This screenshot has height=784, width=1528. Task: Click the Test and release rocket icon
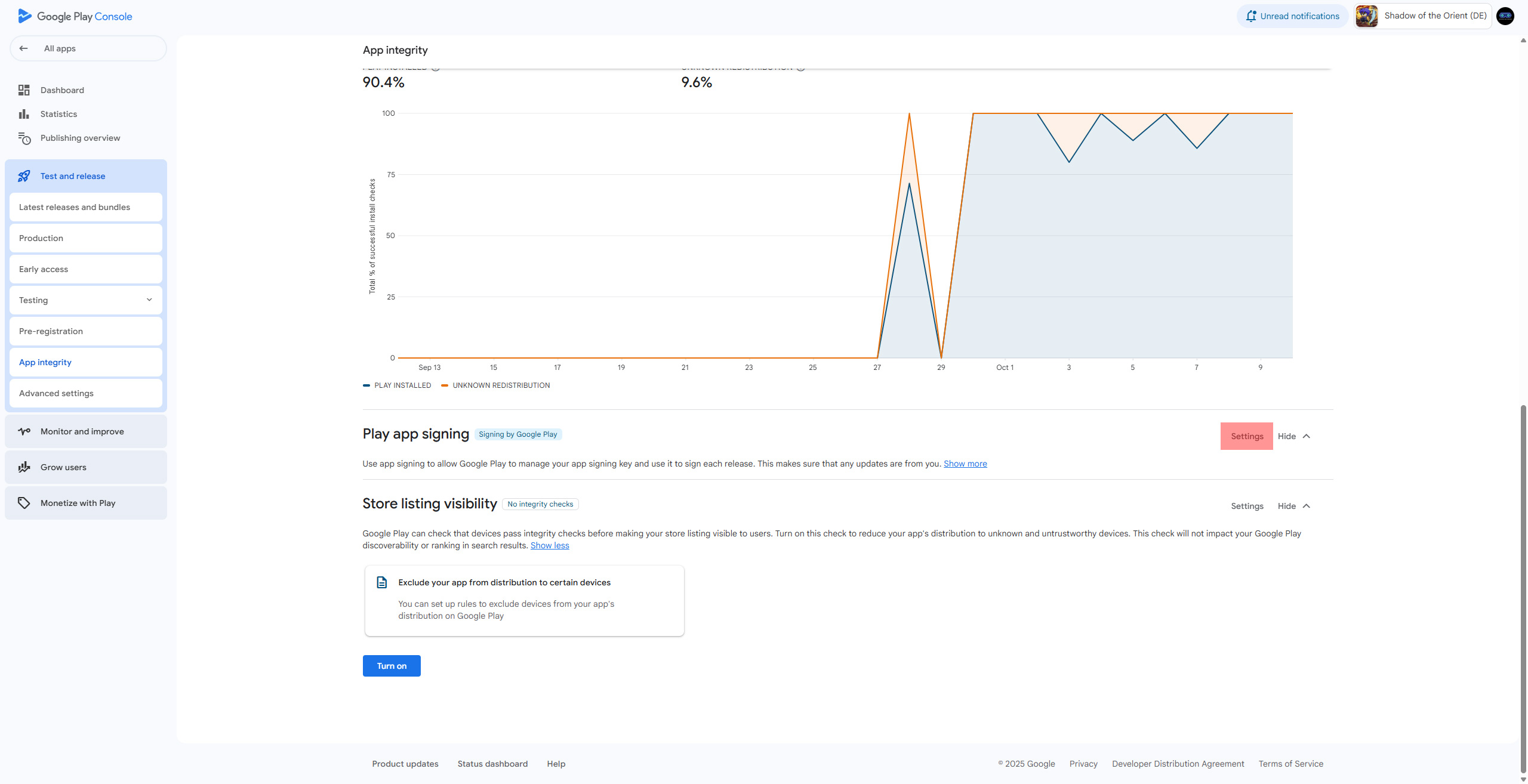click(24, 176)
